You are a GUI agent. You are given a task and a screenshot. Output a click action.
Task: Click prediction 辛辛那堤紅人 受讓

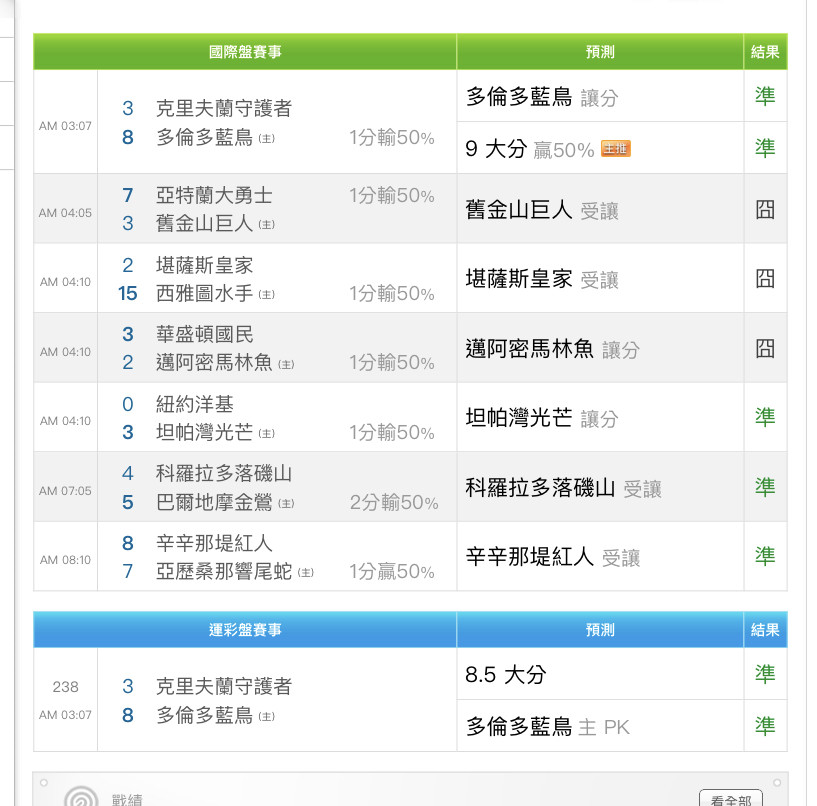click(552, 557)
